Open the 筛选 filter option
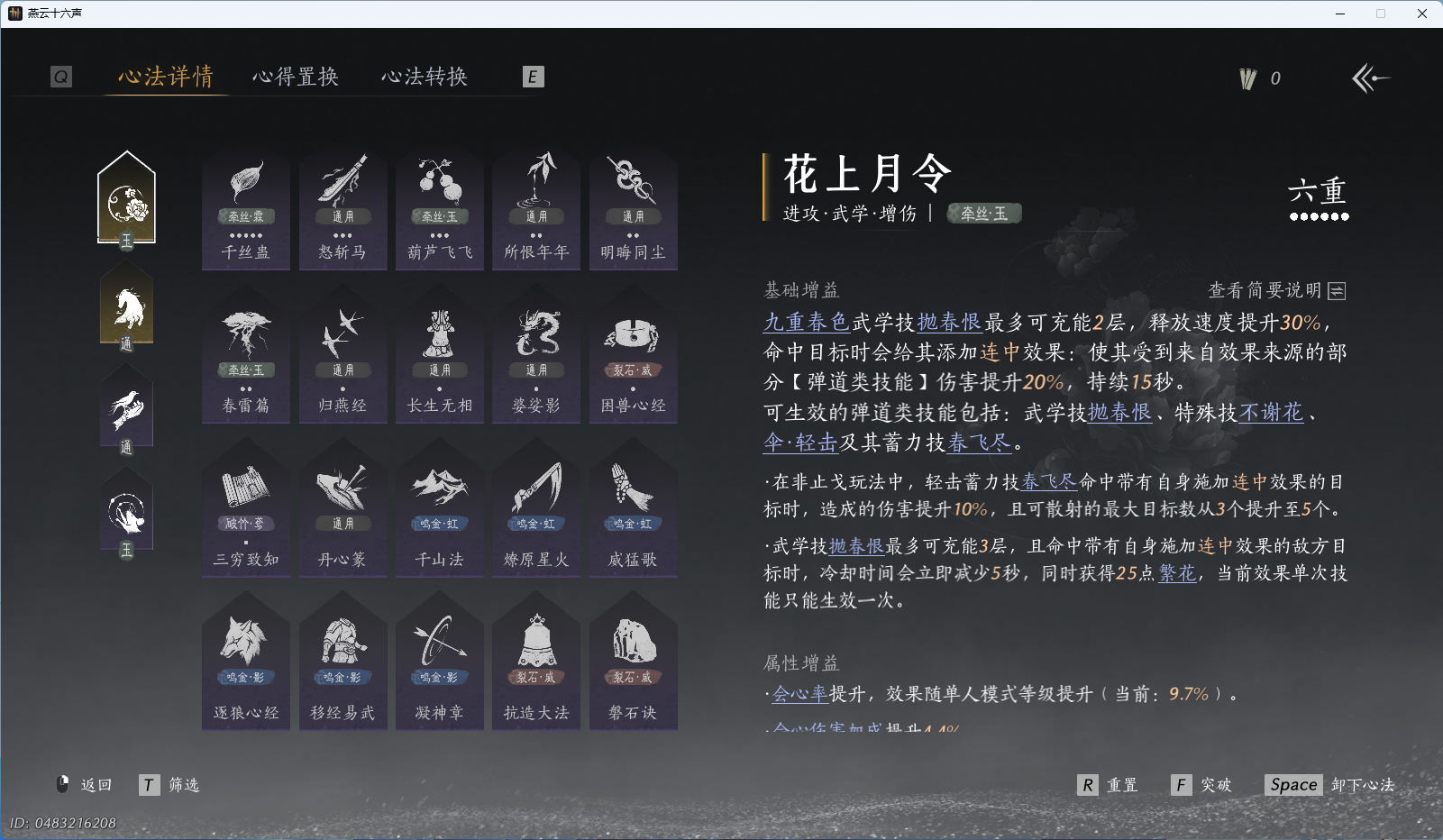Image resolution: width=1443 pixels, height=840 pixels. 169,785
